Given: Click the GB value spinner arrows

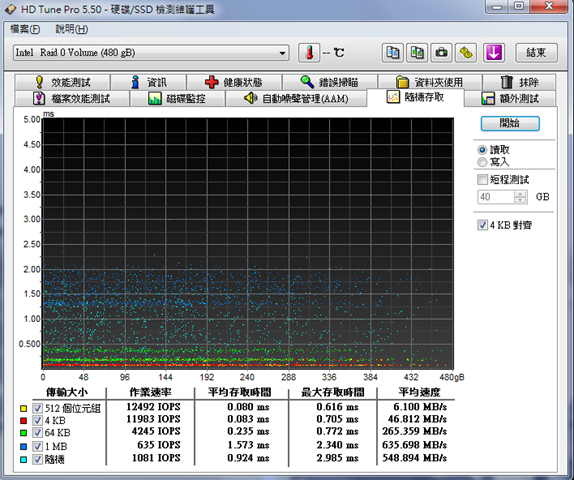Looking at the screenshot, I should coord(520,197).
